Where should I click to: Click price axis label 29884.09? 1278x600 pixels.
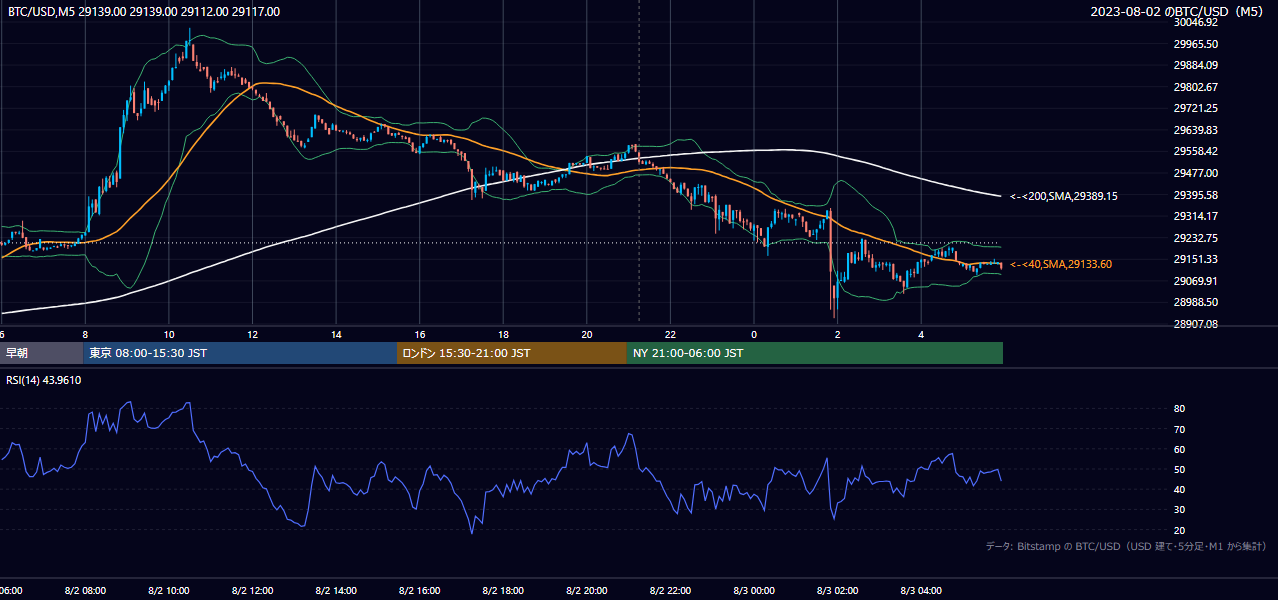point(1196,65)
